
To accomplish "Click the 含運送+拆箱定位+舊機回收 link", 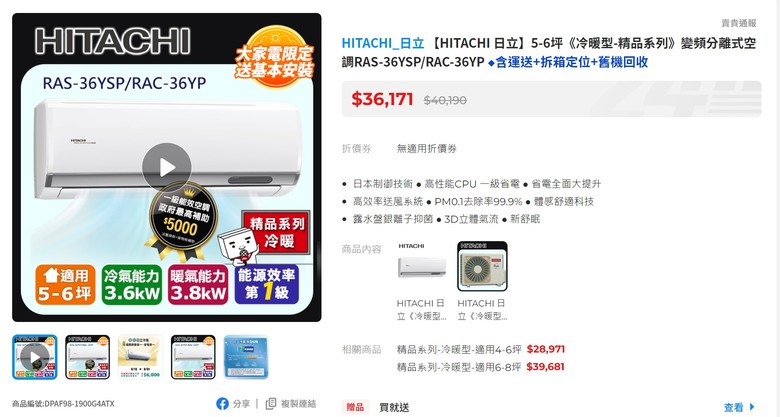I will point(568,62).
